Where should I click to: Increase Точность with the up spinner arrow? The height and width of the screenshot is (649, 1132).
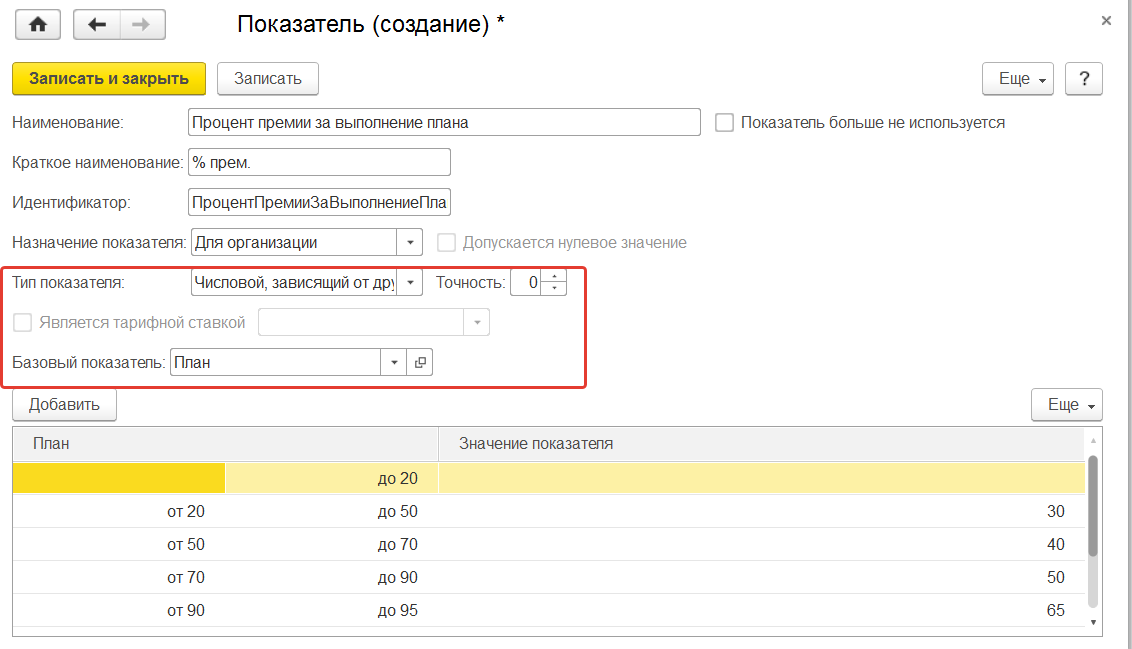point(555,276)
